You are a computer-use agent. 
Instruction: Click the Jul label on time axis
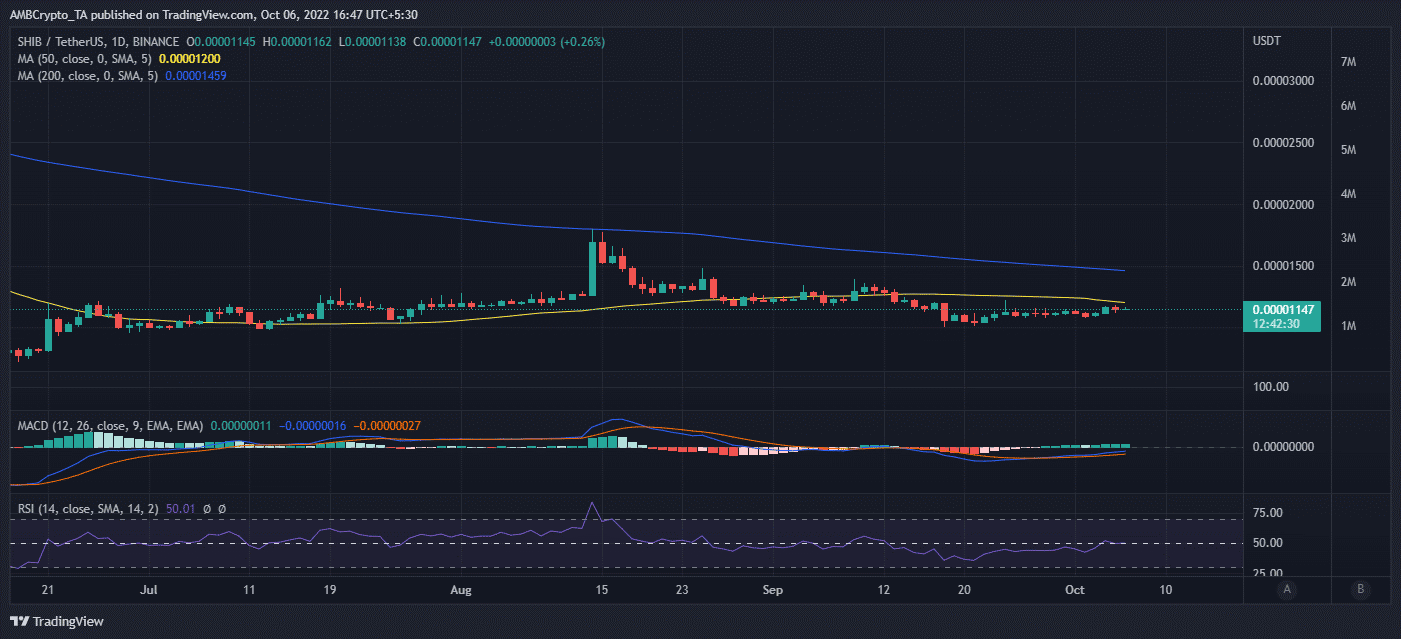click(x=150, y=591)
